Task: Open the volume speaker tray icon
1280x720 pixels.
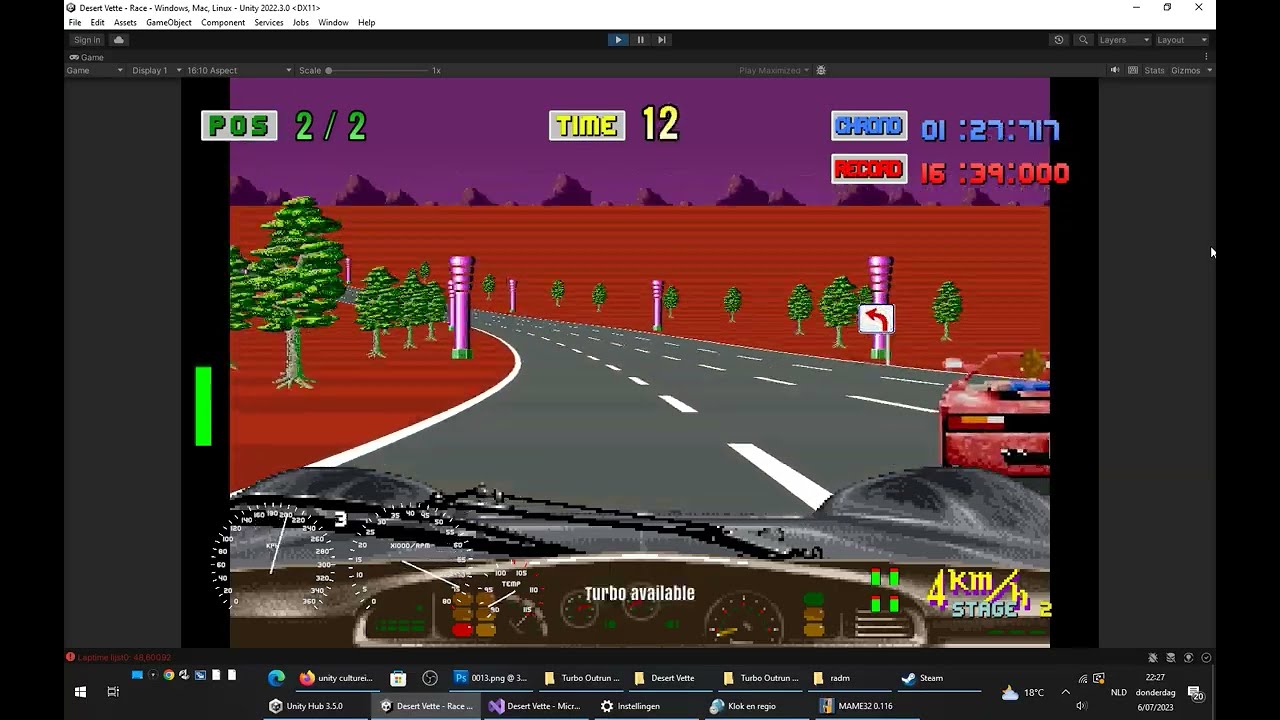Action: coord(1081,706)
